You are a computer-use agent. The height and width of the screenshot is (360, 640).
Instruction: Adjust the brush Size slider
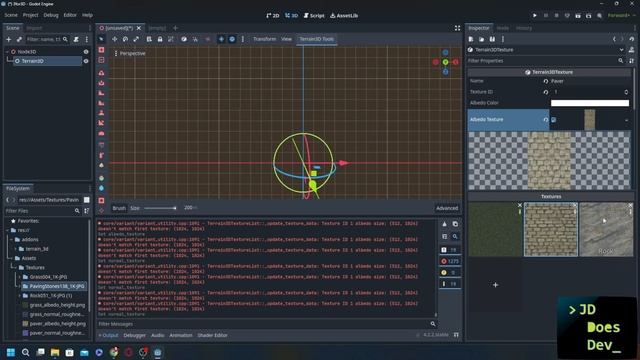tap(160, 208)
